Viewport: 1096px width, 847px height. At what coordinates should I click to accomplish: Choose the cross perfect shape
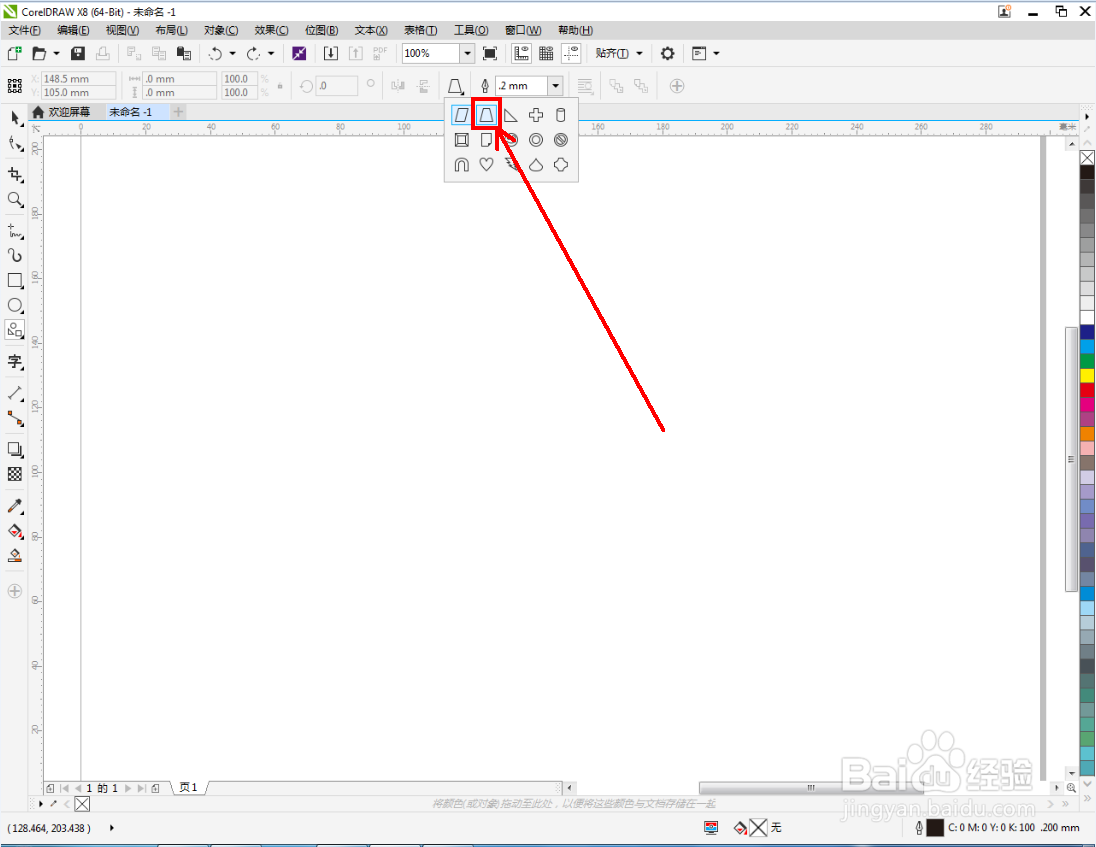tap(536, 115)
